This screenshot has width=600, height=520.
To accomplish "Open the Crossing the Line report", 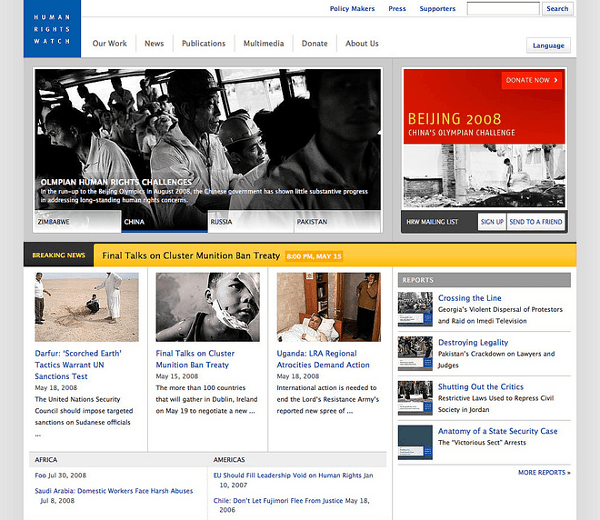I will (x=470, y=298).
